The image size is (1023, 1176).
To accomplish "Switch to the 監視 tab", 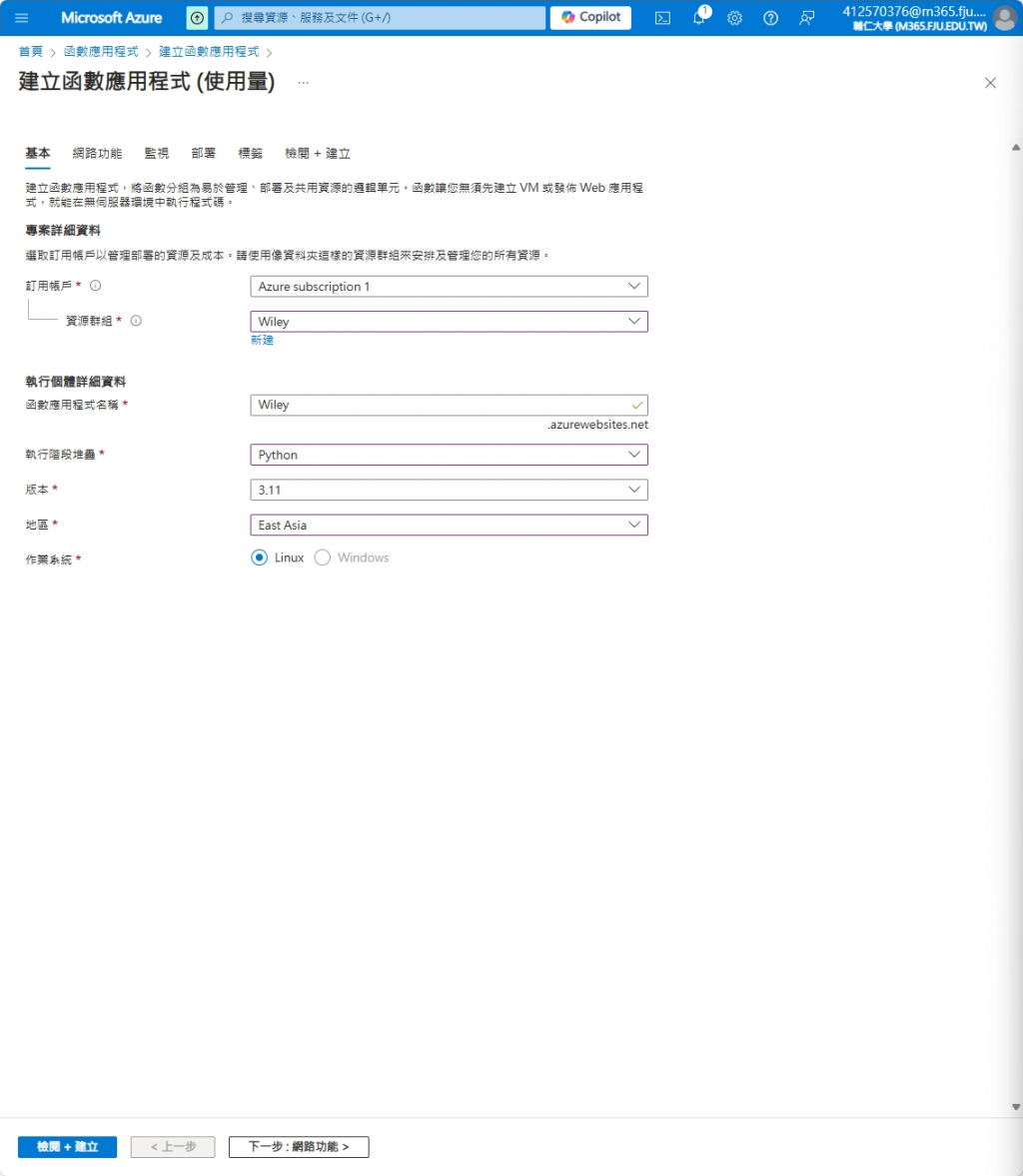I will (157, 153).
